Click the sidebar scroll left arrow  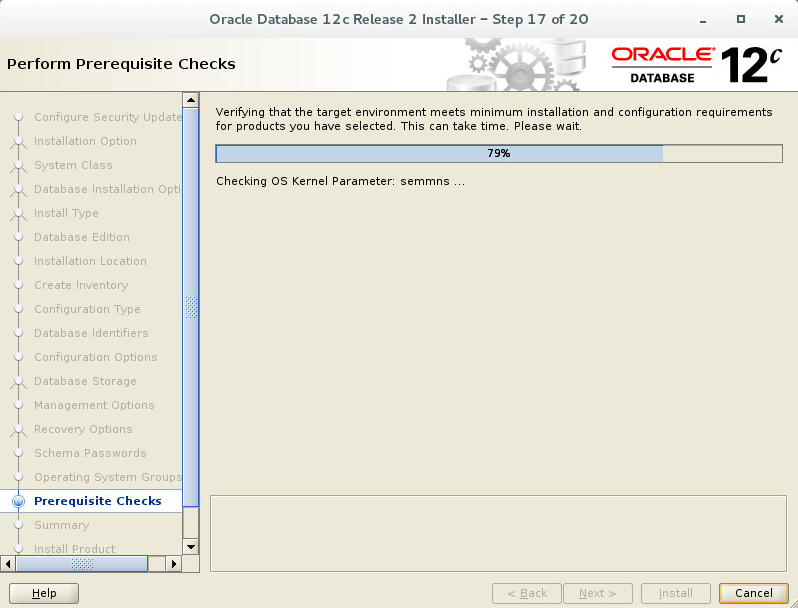click(x=8, y=563)
